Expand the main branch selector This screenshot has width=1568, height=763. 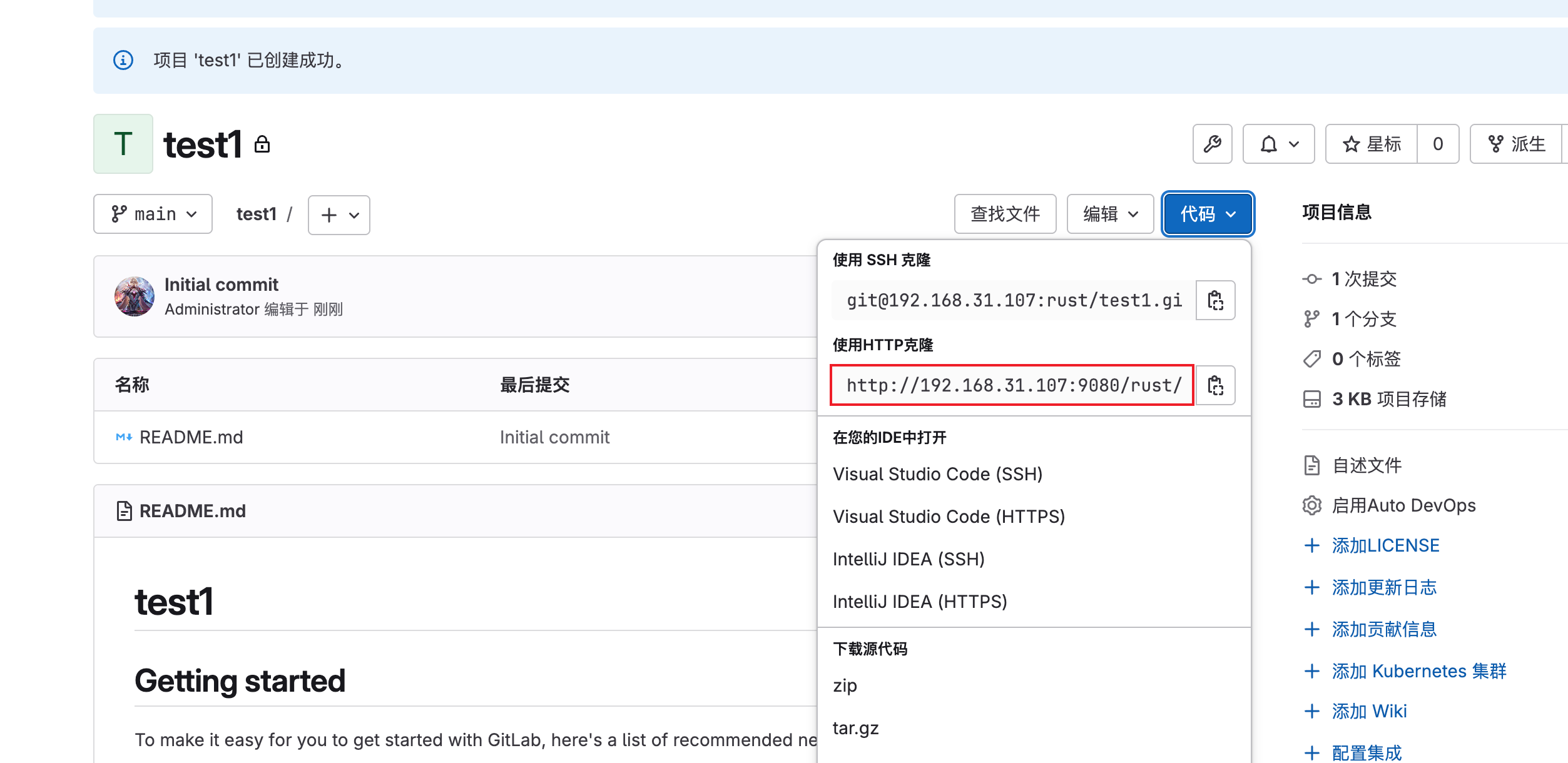tap(153, 215)
